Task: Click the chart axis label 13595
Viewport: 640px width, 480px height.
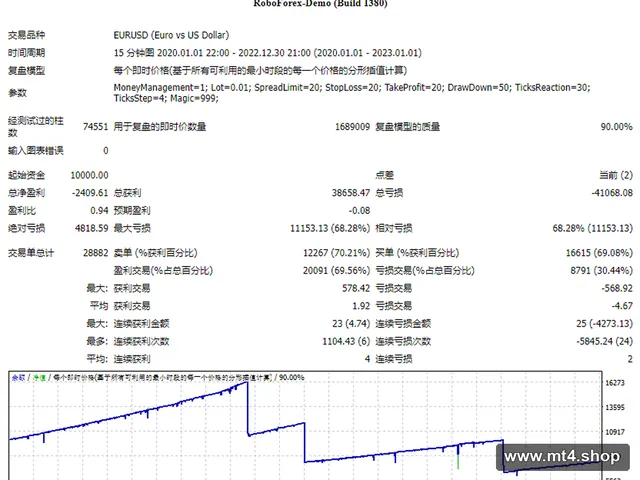Action: pos(615,407)
